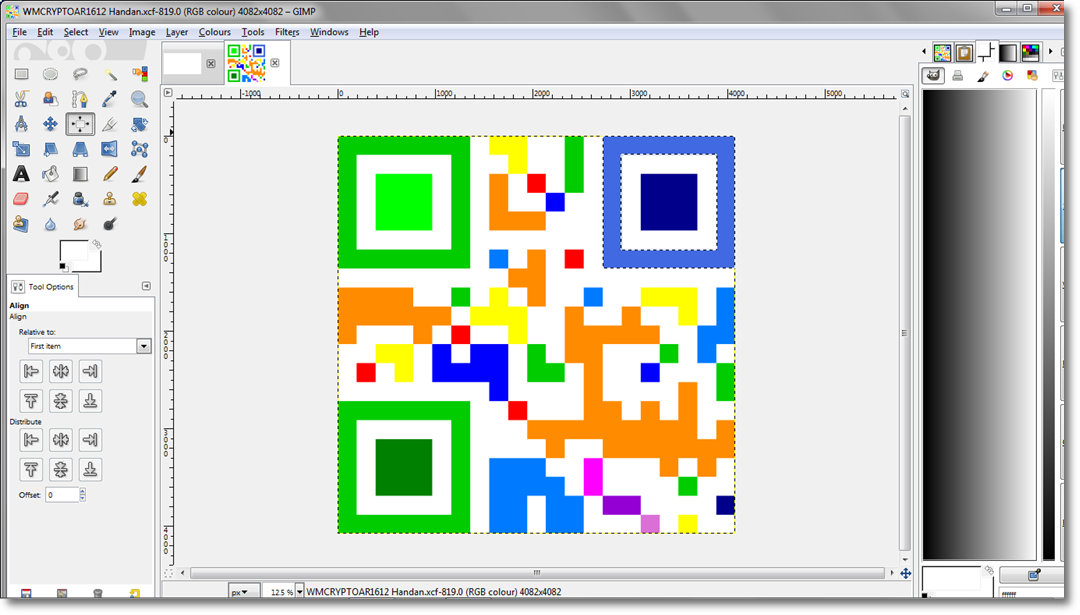Click the navigate image display icon
Screen dimensions: 1080x615
point(906,573)
